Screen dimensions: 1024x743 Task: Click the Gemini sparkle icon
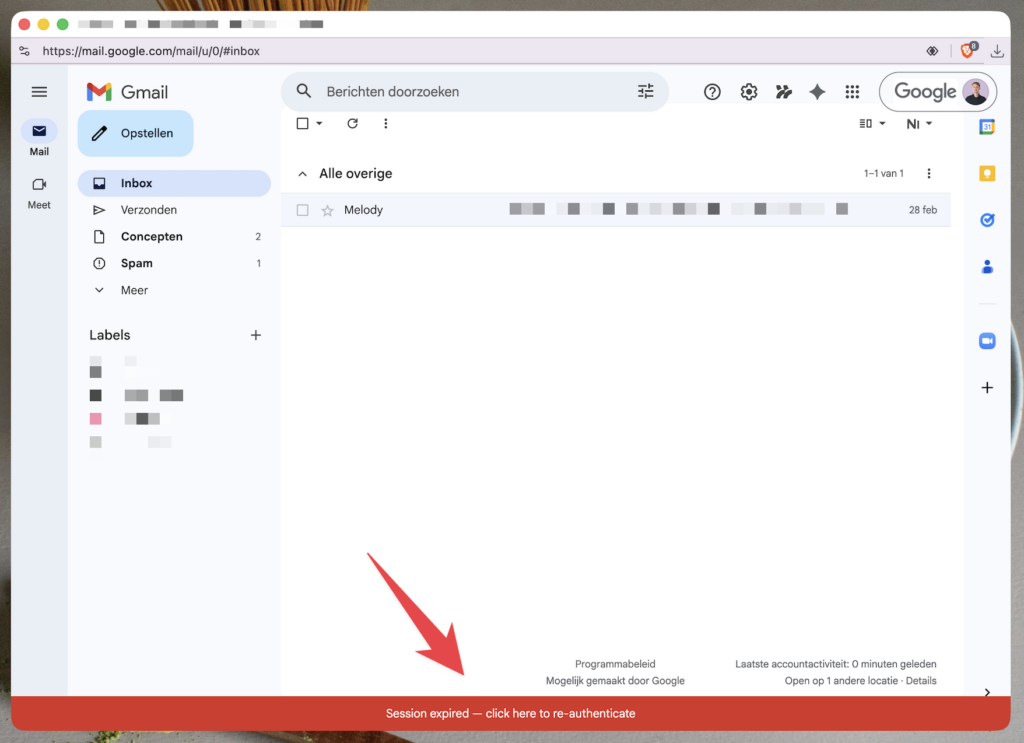pos(817,92)
